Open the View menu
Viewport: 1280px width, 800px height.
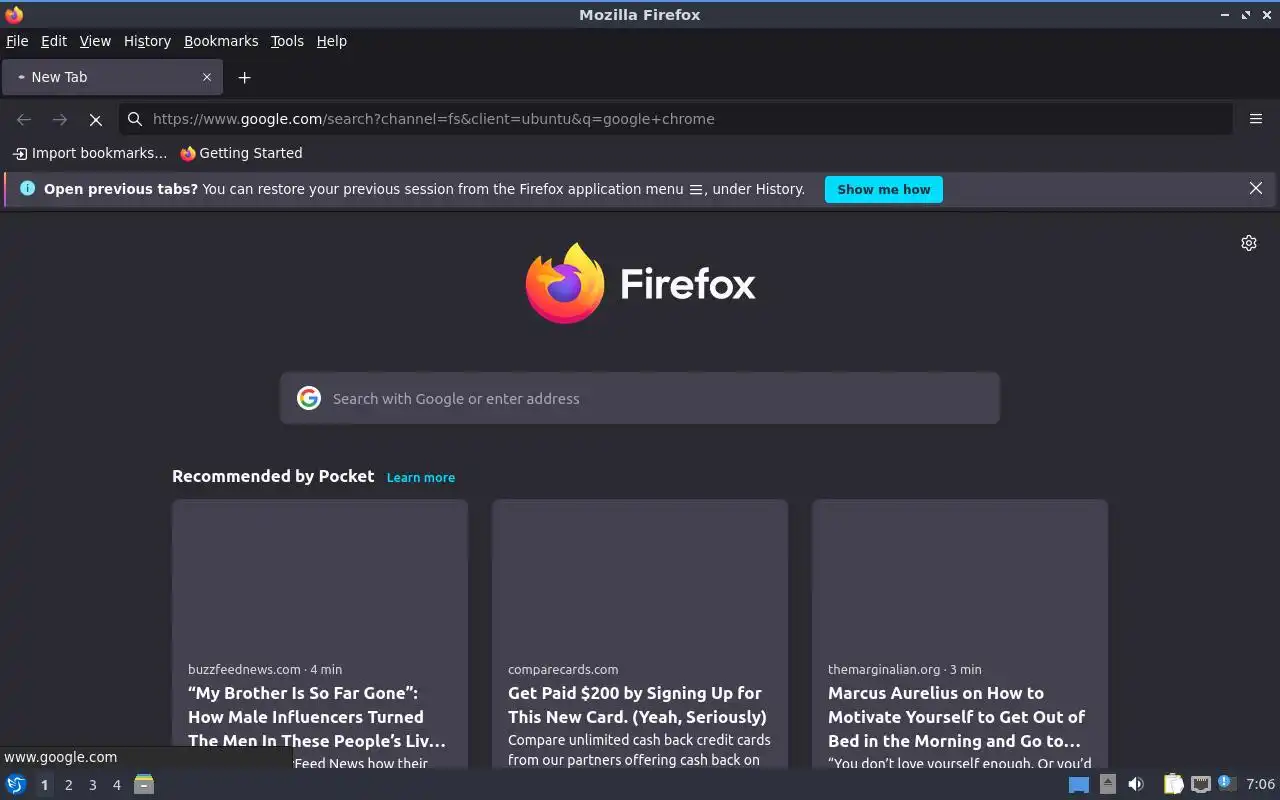(95, 41)
